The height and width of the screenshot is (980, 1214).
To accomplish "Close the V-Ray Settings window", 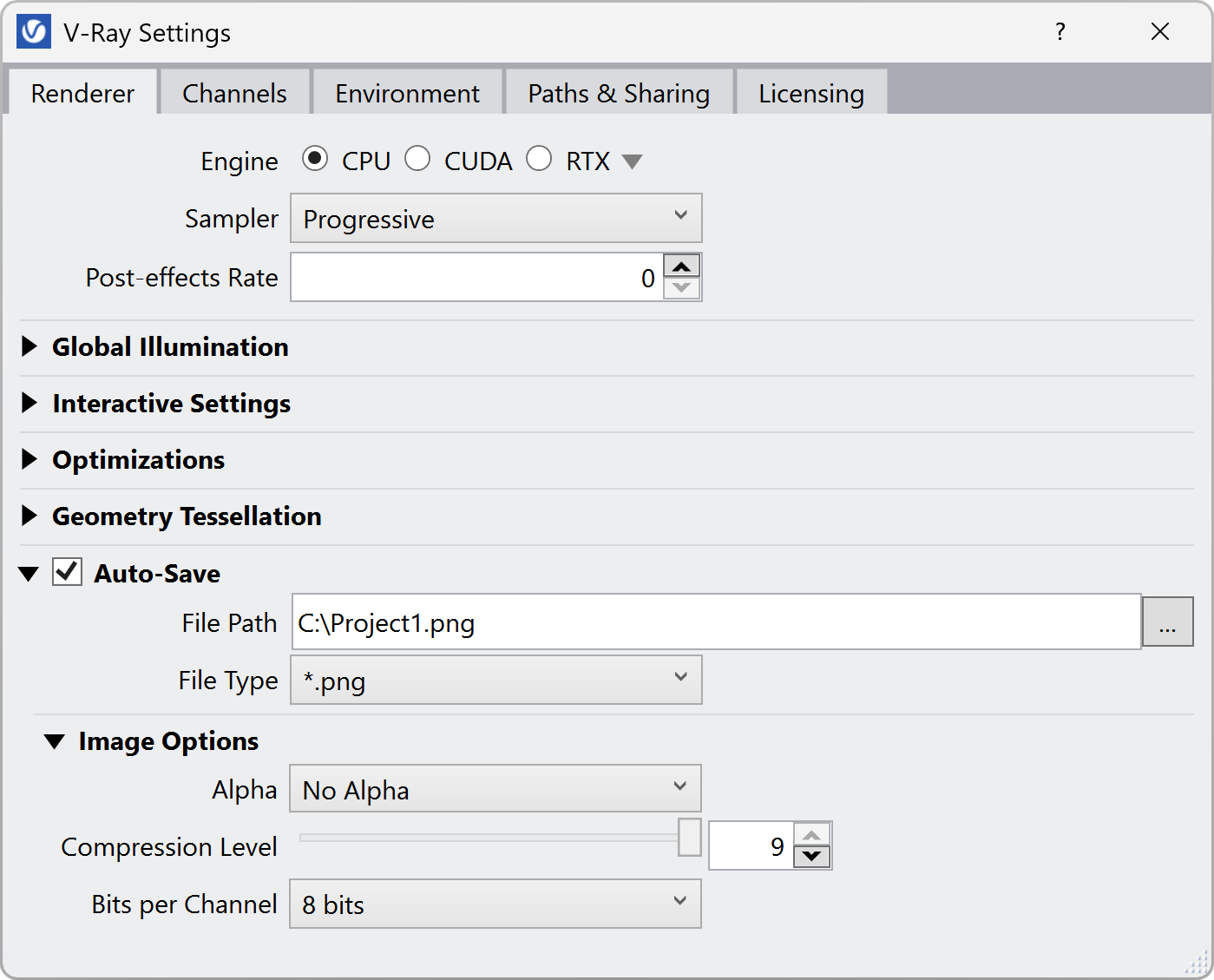I will [1160, 32].
